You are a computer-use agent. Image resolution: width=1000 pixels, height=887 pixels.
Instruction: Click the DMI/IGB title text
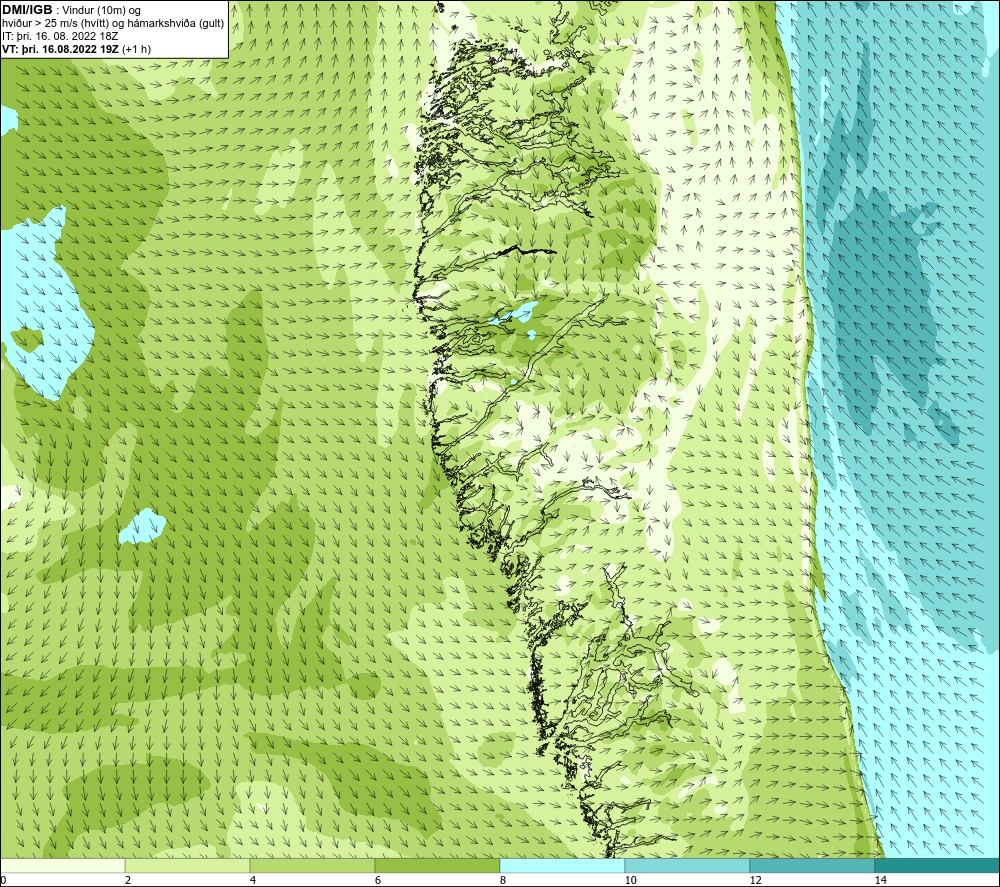[x=27, y=10]
